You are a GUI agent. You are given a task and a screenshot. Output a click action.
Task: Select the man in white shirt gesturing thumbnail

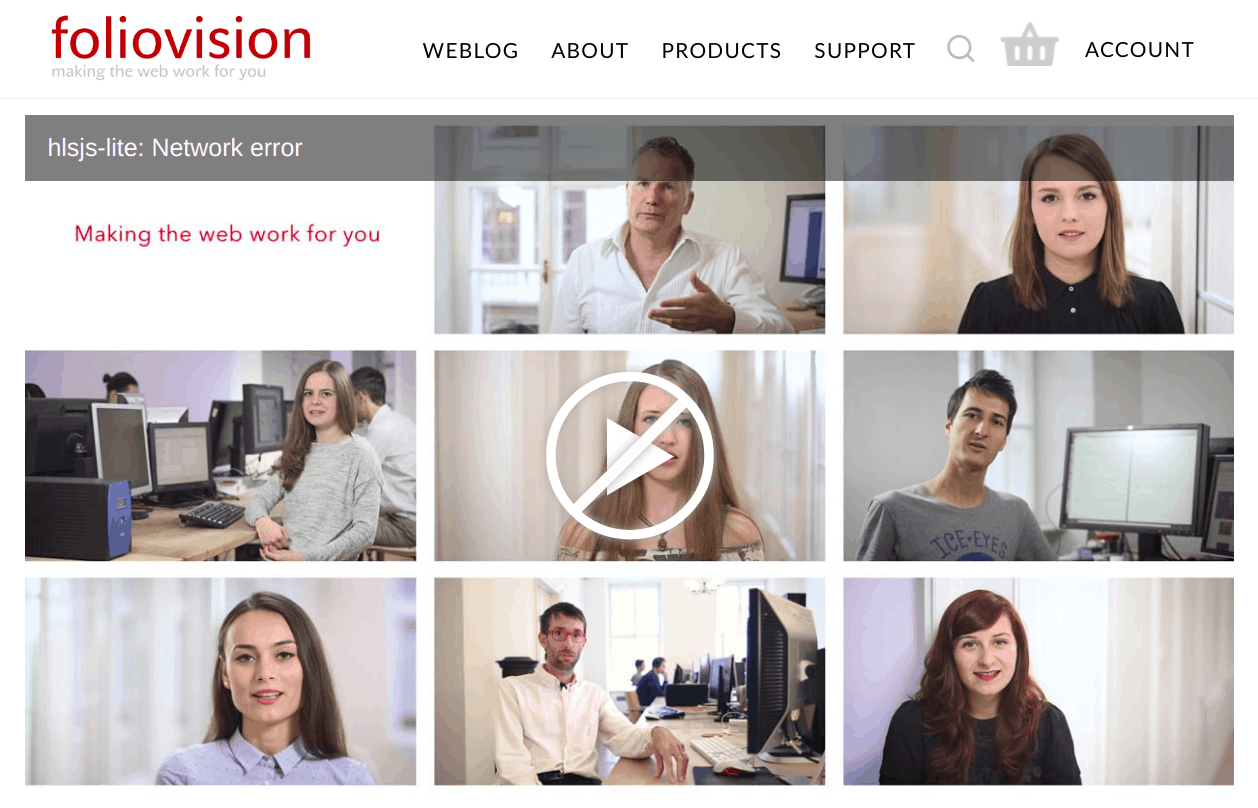630,230
